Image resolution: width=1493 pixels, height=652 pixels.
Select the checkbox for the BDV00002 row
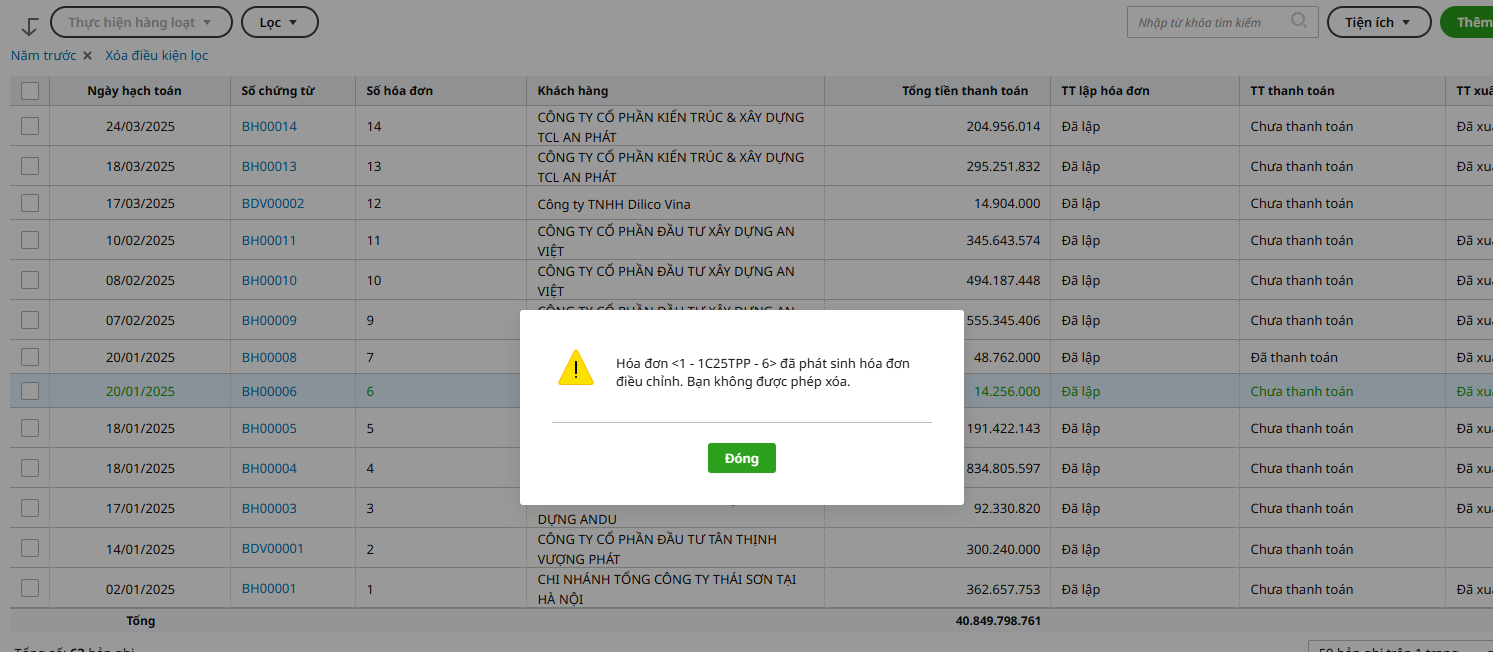tap(30, 203)
